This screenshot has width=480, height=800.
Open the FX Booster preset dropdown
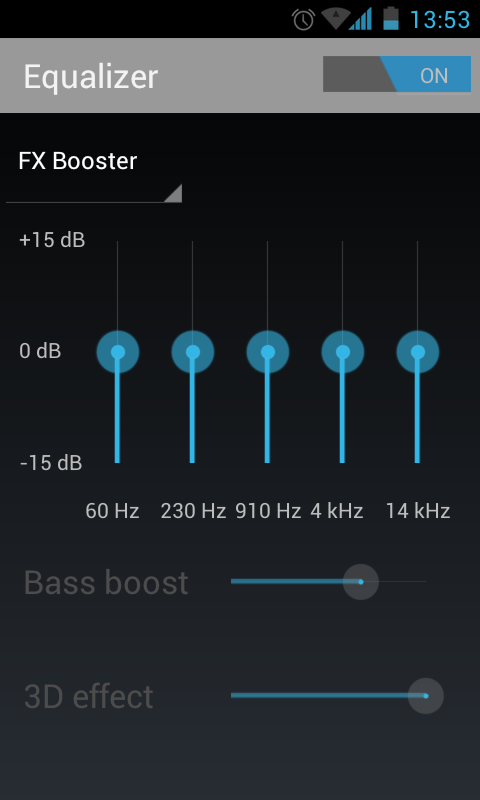click(94, 173)
